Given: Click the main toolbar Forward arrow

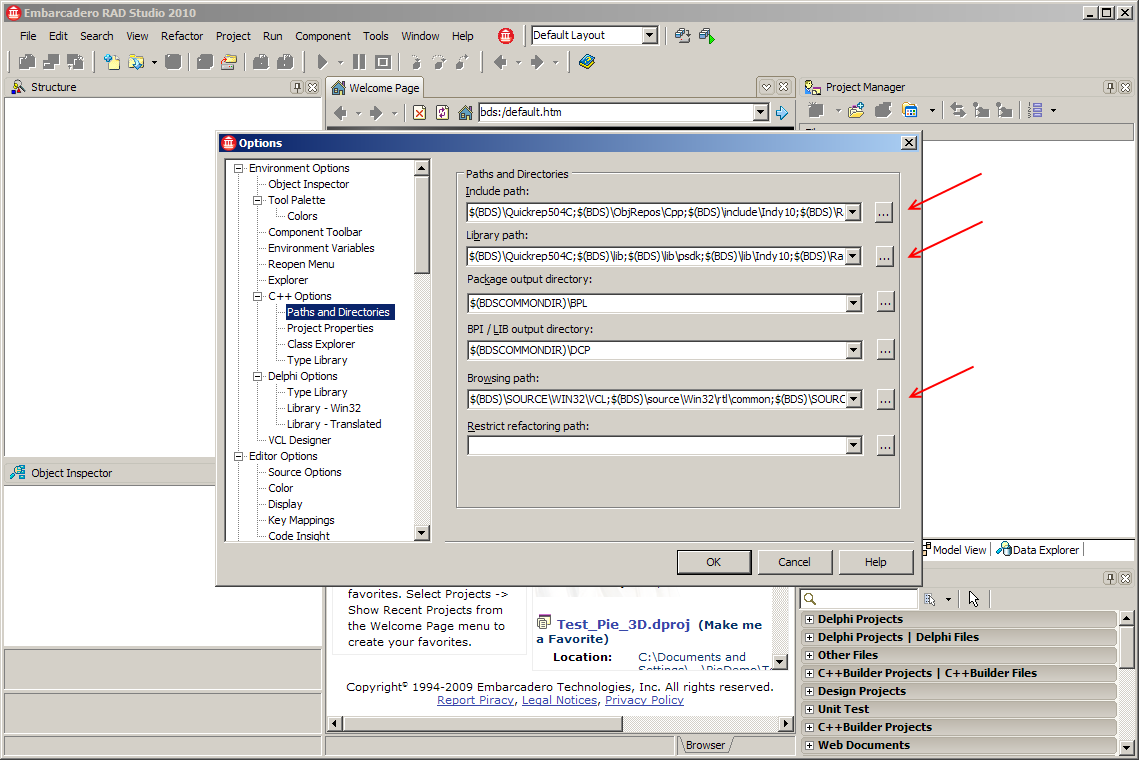Looking at the screenshot, I should click(x=537, y=62).
